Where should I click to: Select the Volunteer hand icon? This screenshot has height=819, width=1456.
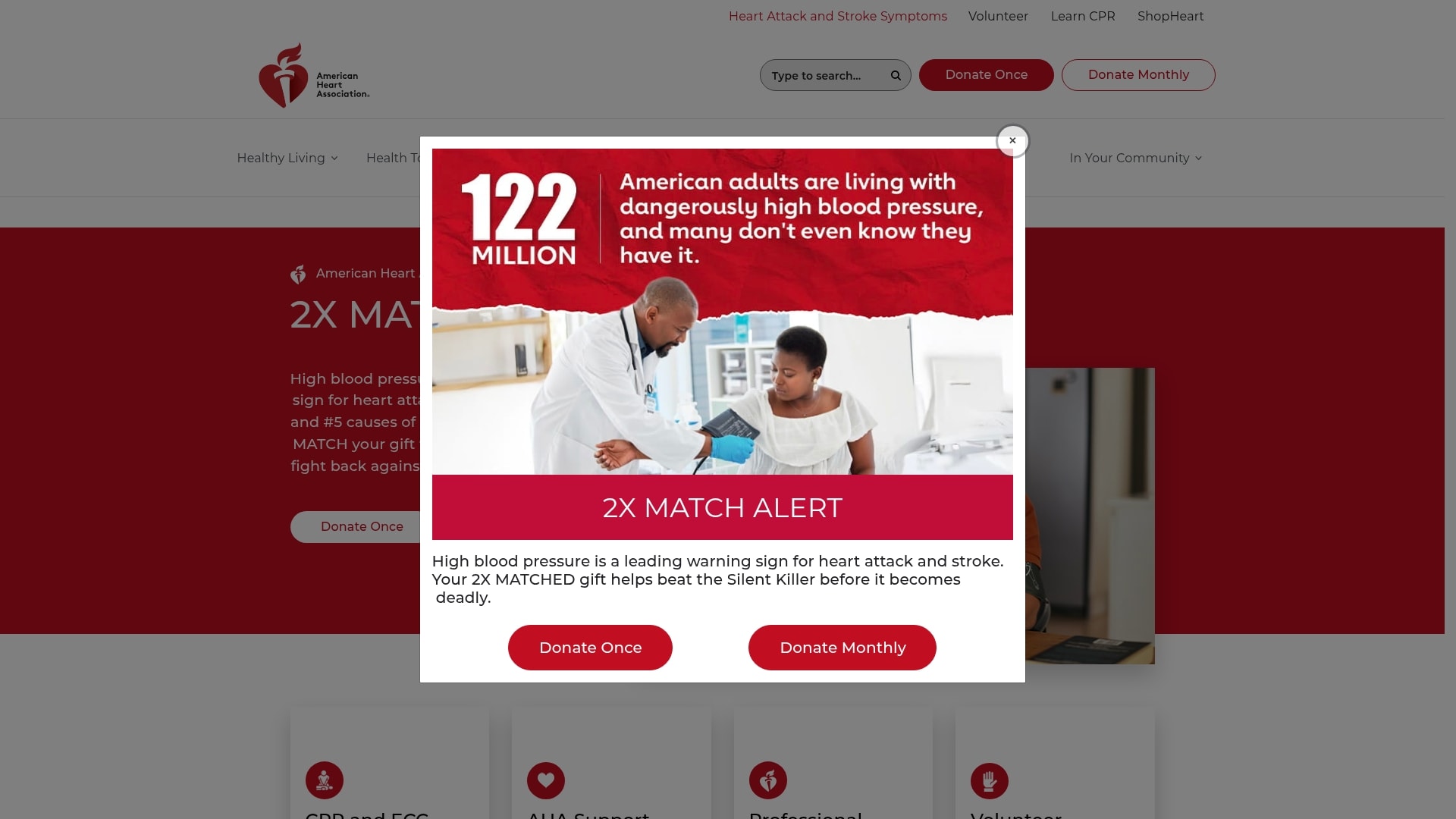pyautogui.click(x=990, y=780)
